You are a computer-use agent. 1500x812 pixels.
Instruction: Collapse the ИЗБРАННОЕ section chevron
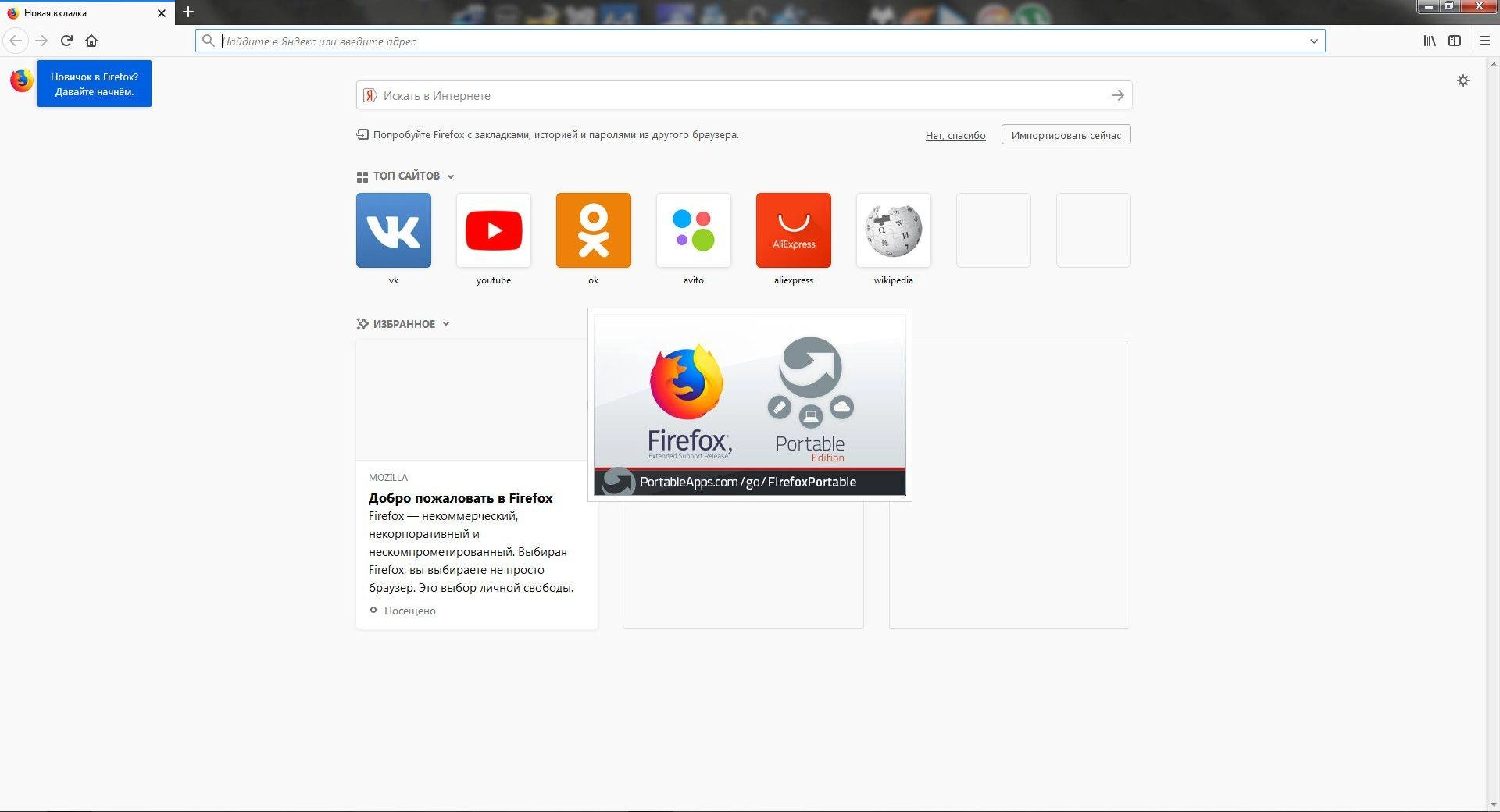tap(446, 324)
